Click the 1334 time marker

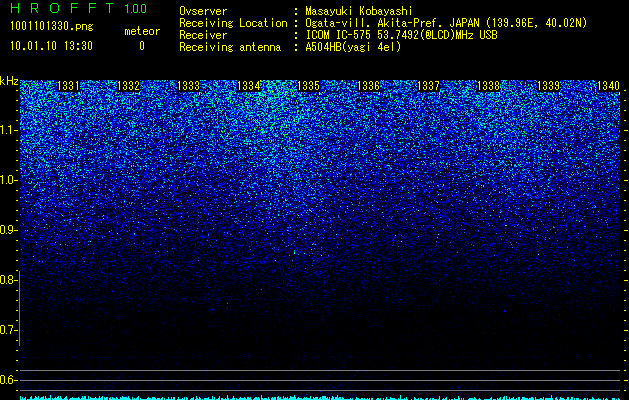click(x=249, y=86)
